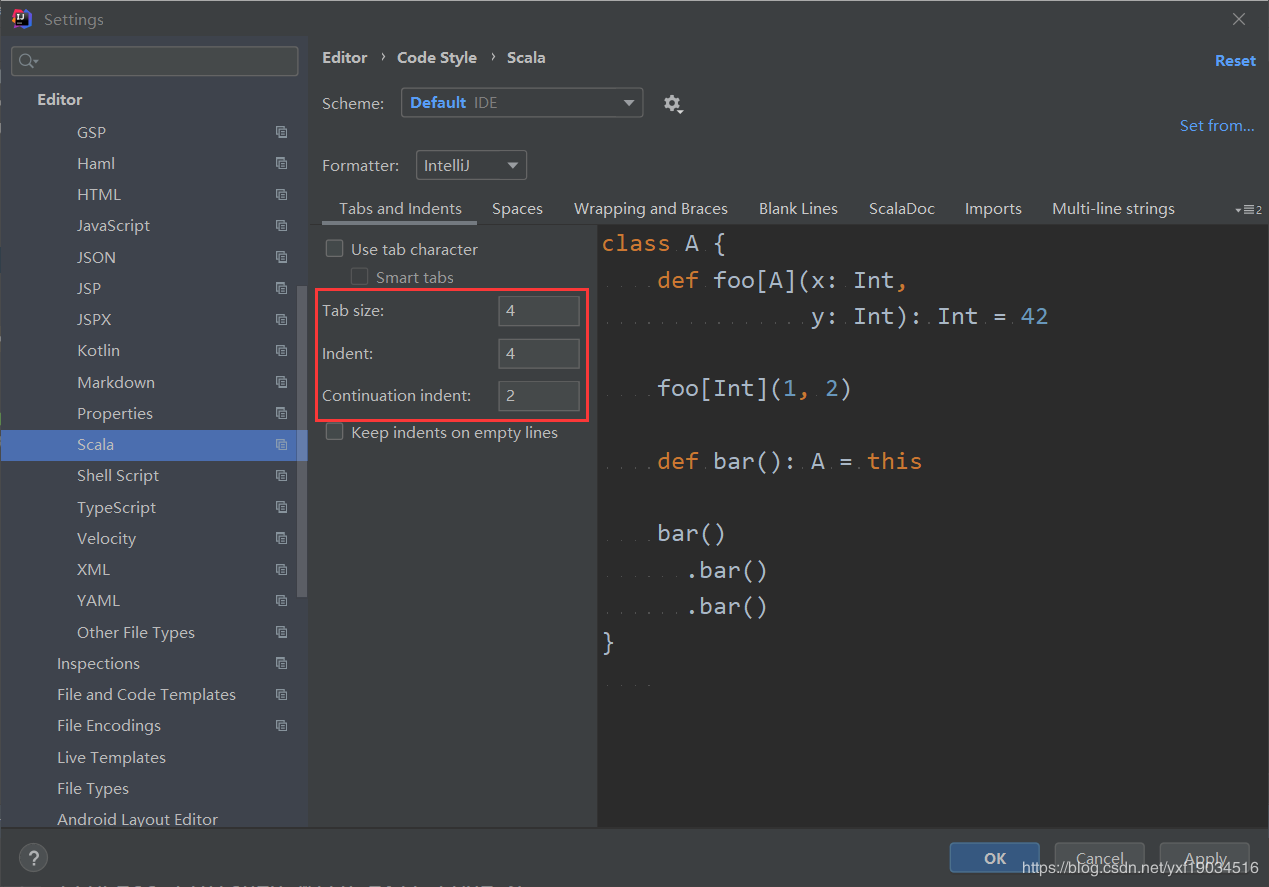The height and width of the screenshot is (887, 1269).
Task: Click the help question mark icon
Action: (33, 858)
